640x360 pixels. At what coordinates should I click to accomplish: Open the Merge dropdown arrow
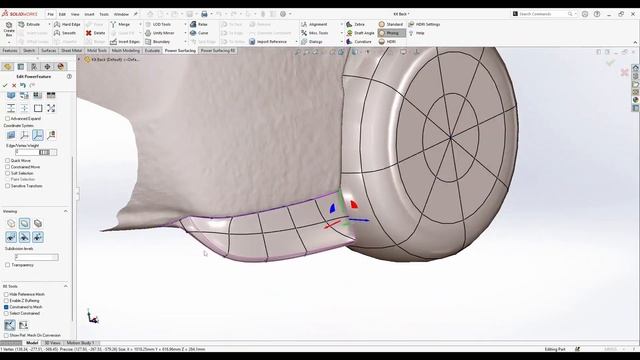(140, 24)
